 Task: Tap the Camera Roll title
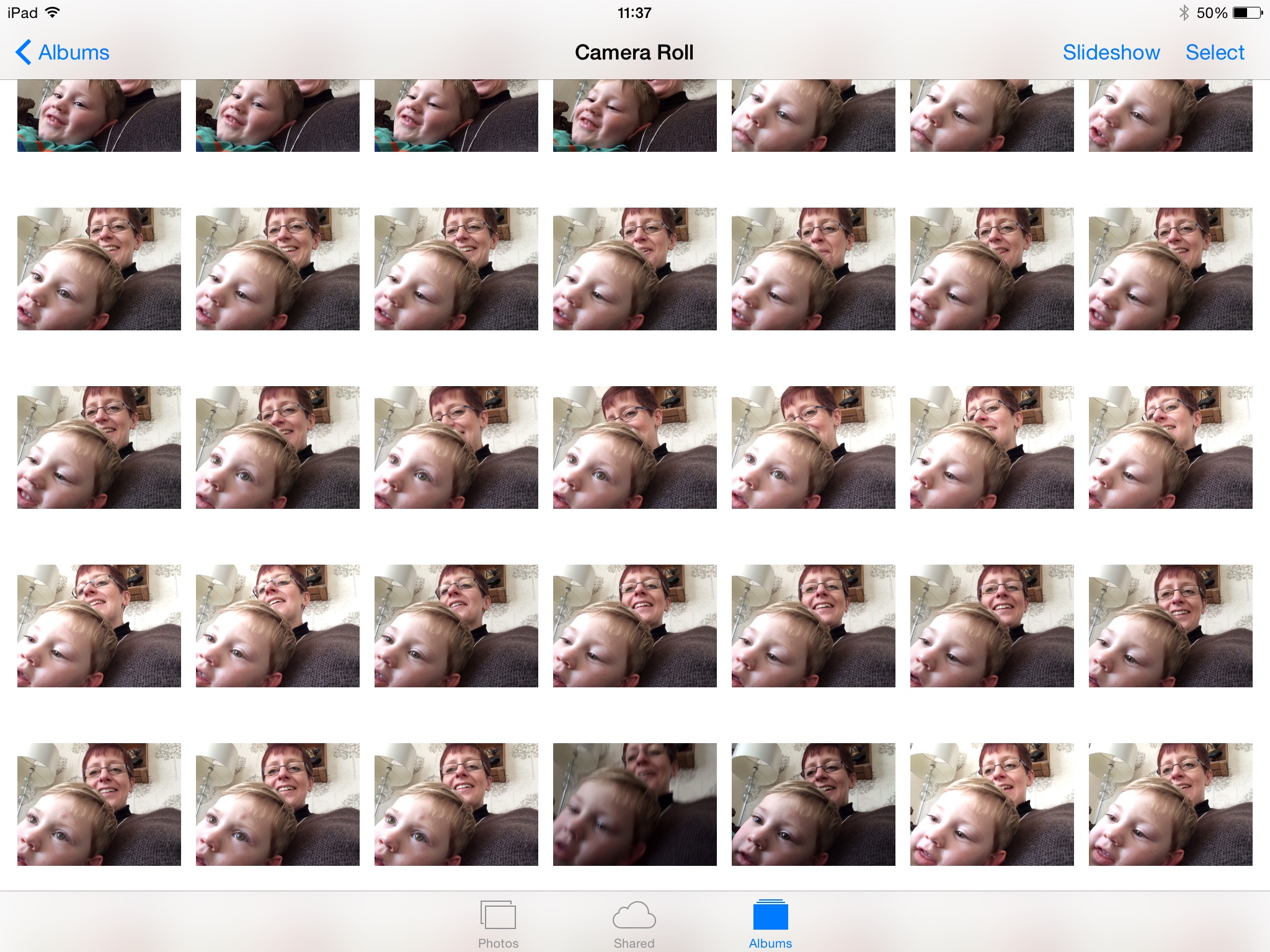634,53
